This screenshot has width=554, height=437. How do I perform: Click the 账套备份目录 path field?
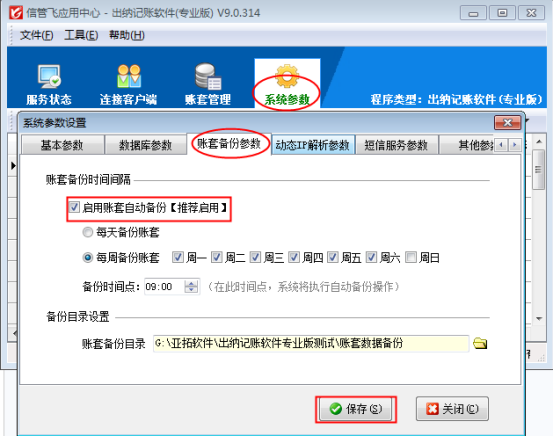point(311,343)
